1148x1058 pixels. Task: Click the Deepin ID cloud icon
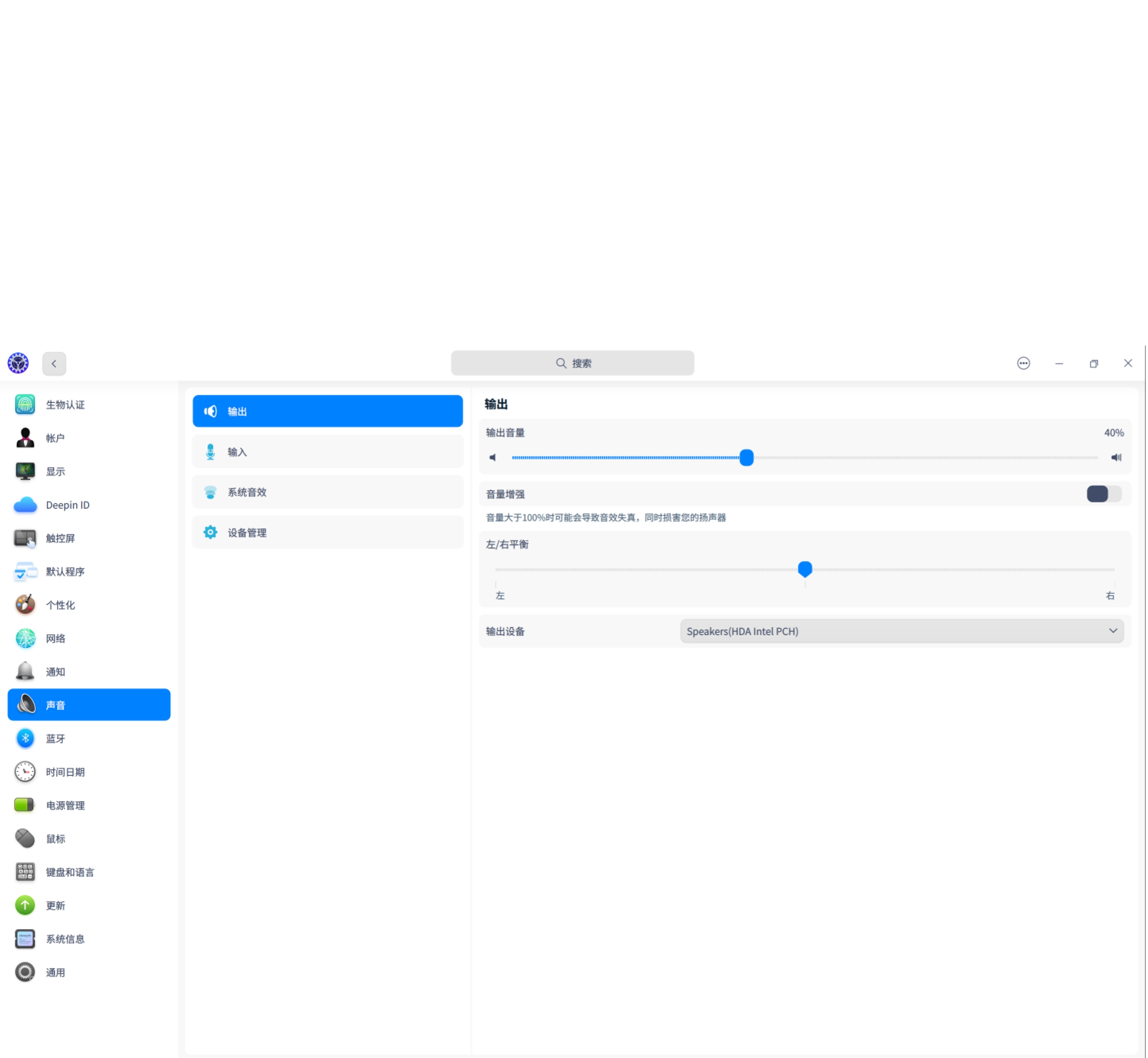point(25,505)
